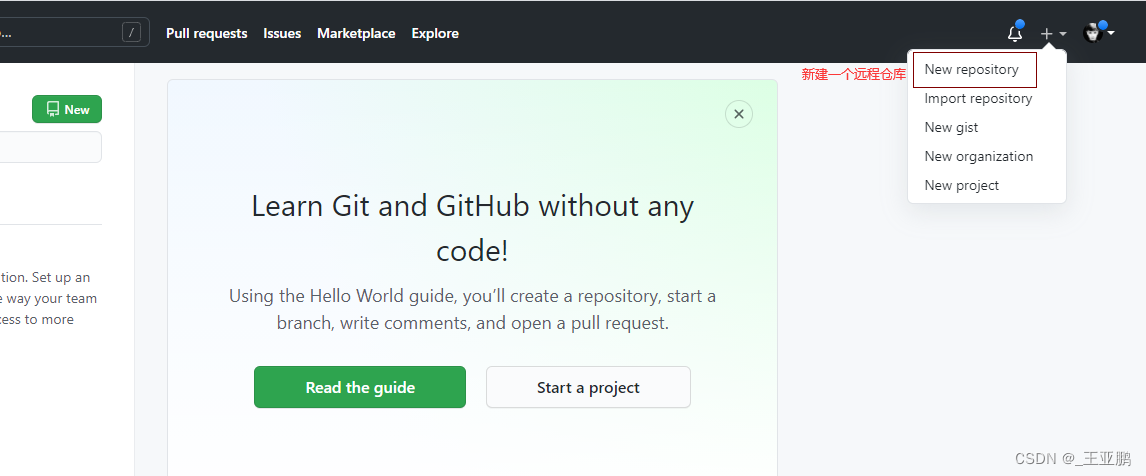Click the Read the guide button
This screenshot has height=476, width=1146.
click(360, 387)
